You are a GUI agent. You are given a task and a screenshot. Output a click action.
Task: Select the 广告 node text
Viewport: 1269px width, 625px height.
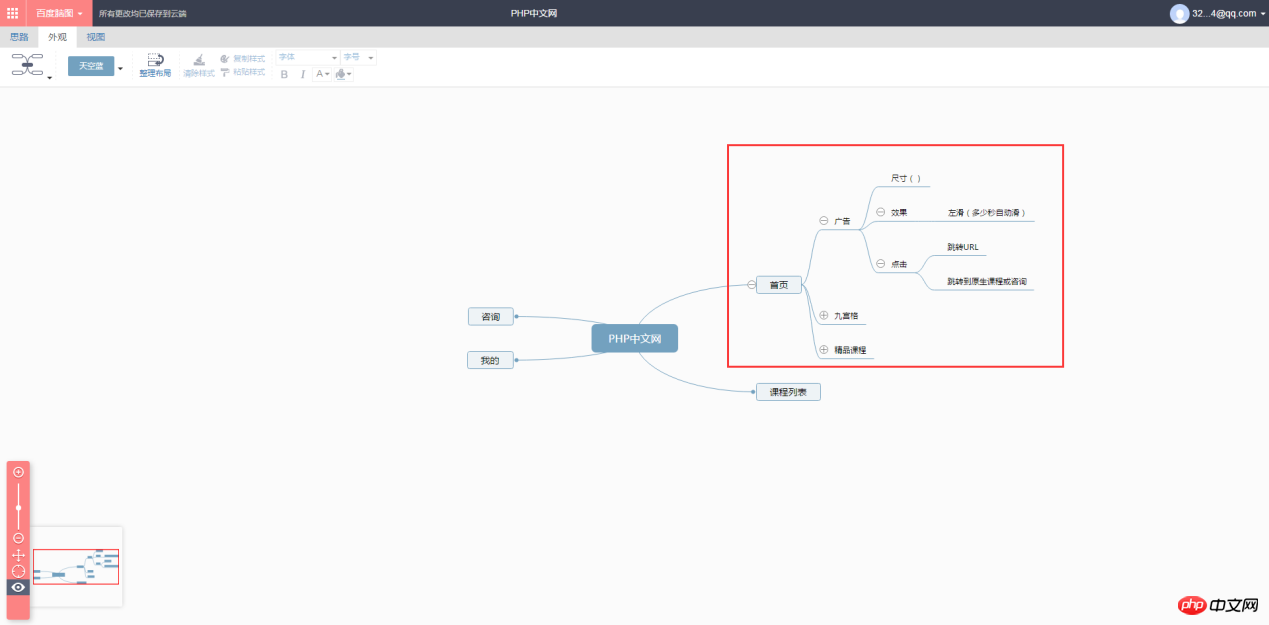coord(842,221)
